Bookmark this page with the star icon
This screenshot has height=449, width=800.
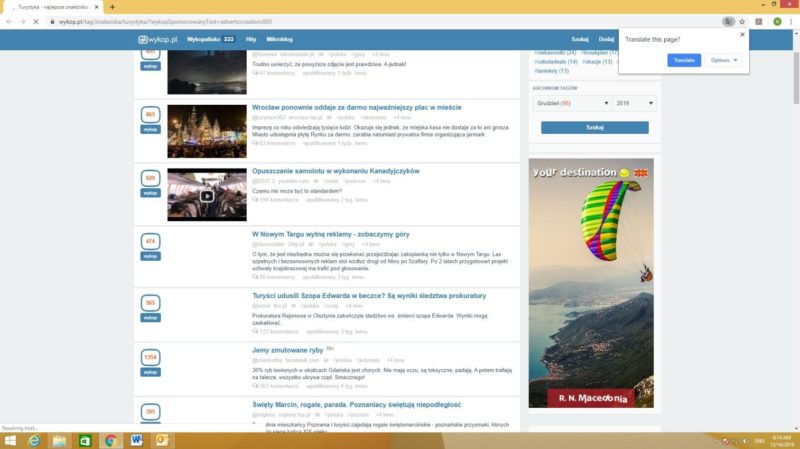pos(742,21)
